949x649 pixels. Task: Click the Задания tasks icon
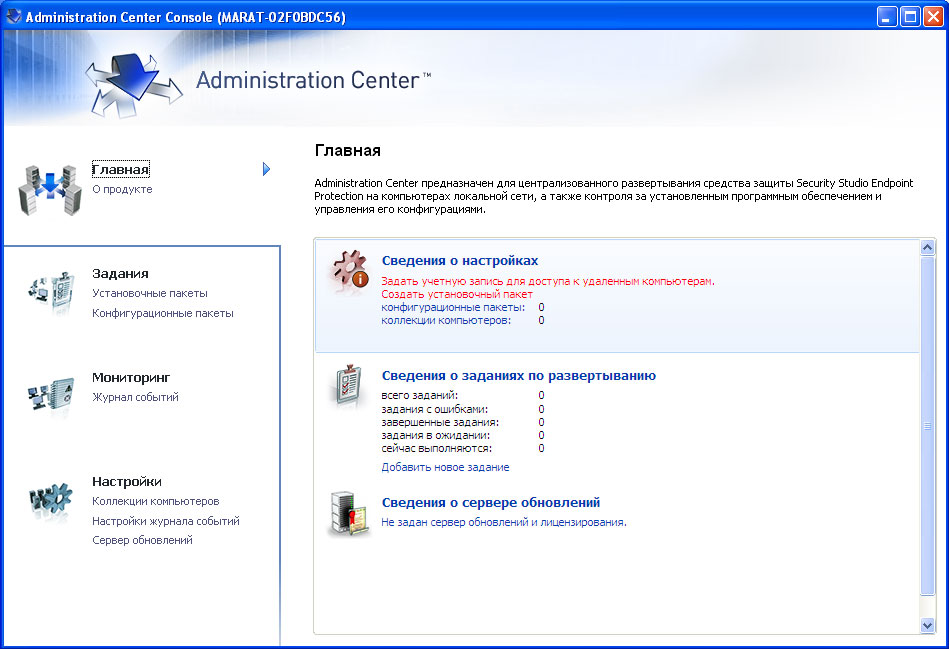pyautogui.click(x=51, y=292)
